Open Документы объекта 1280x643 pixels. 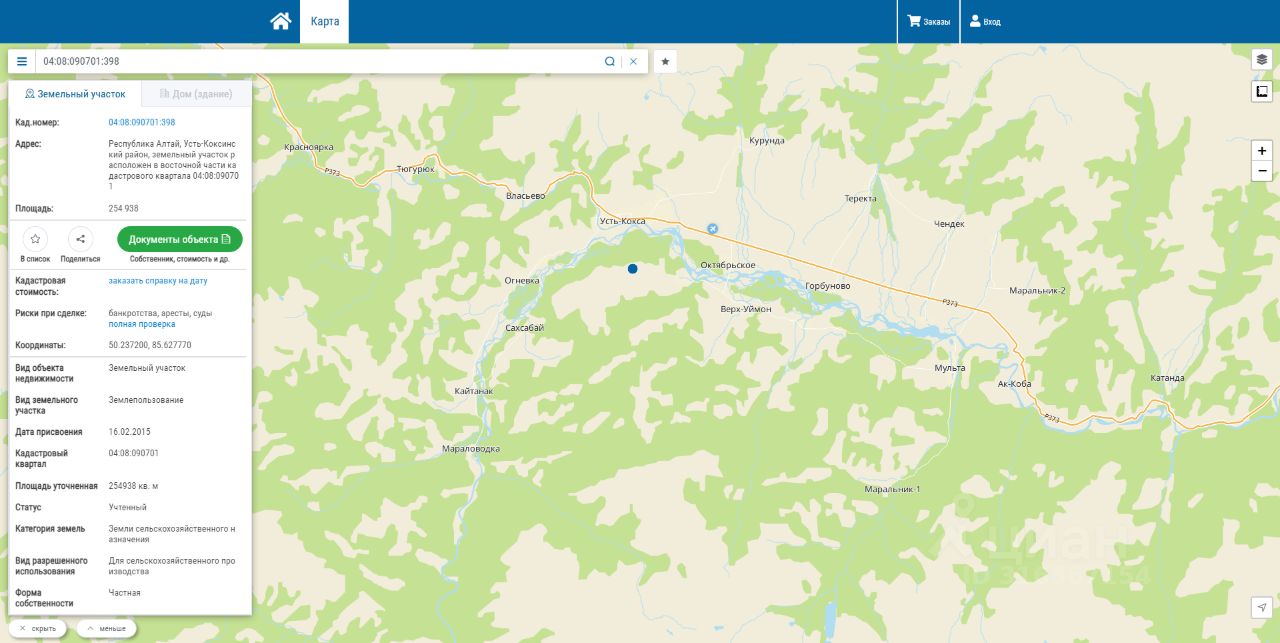pos(180,239)
